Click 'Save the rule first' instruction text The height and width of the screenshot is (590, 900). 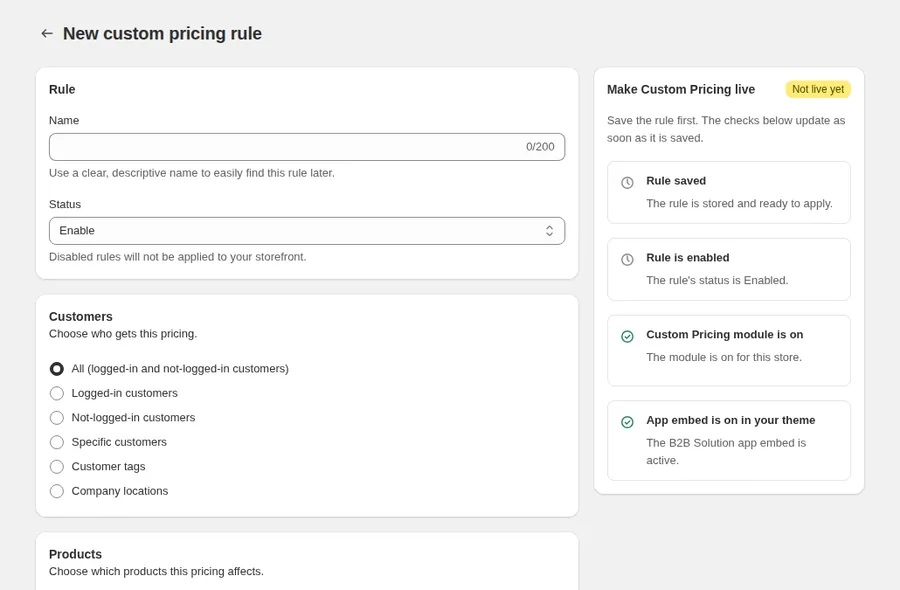pos(726,129)
